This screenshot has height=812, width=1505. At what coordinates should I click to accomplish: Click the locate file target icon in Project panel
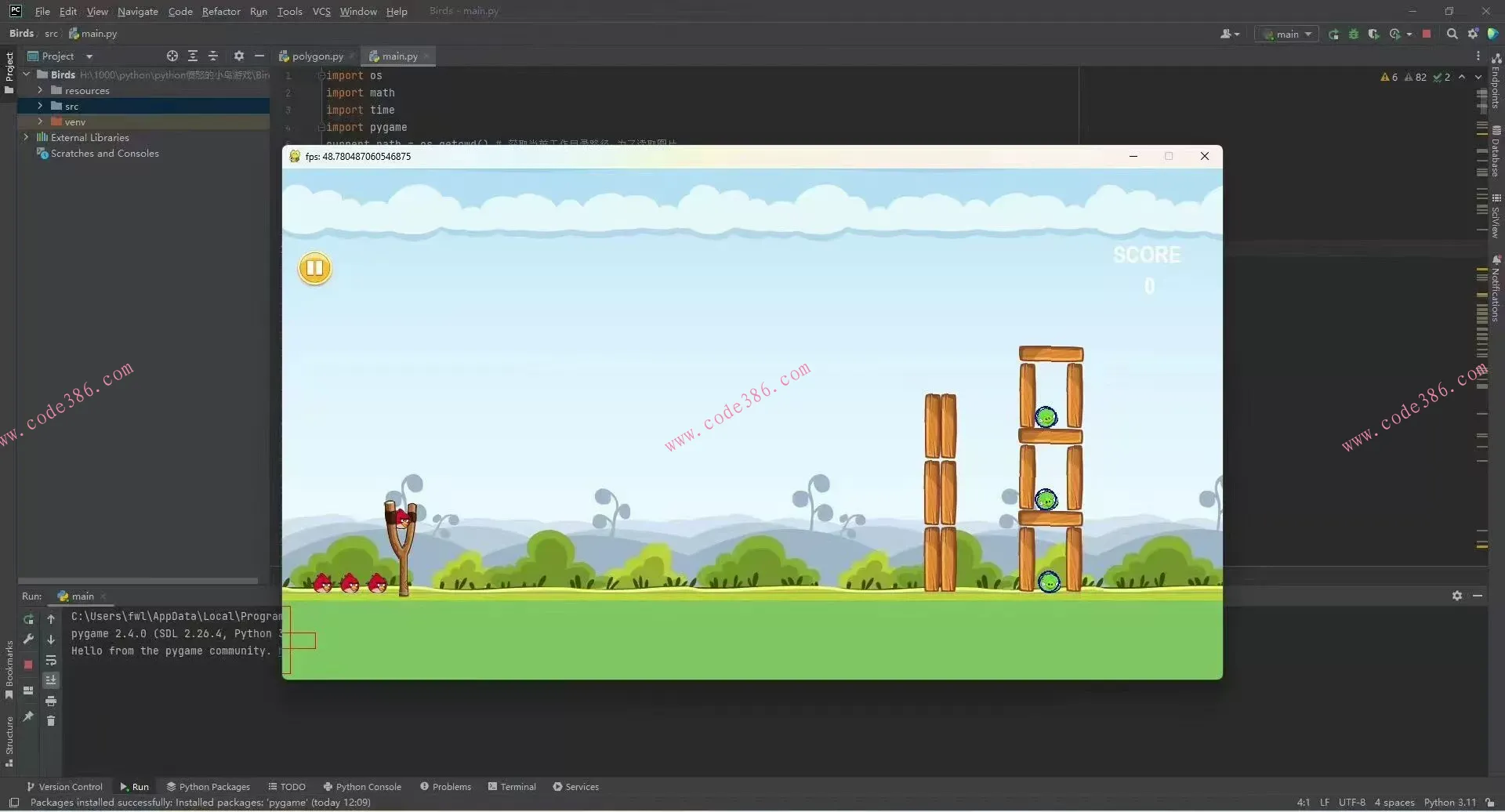click(x=172, y=56)
